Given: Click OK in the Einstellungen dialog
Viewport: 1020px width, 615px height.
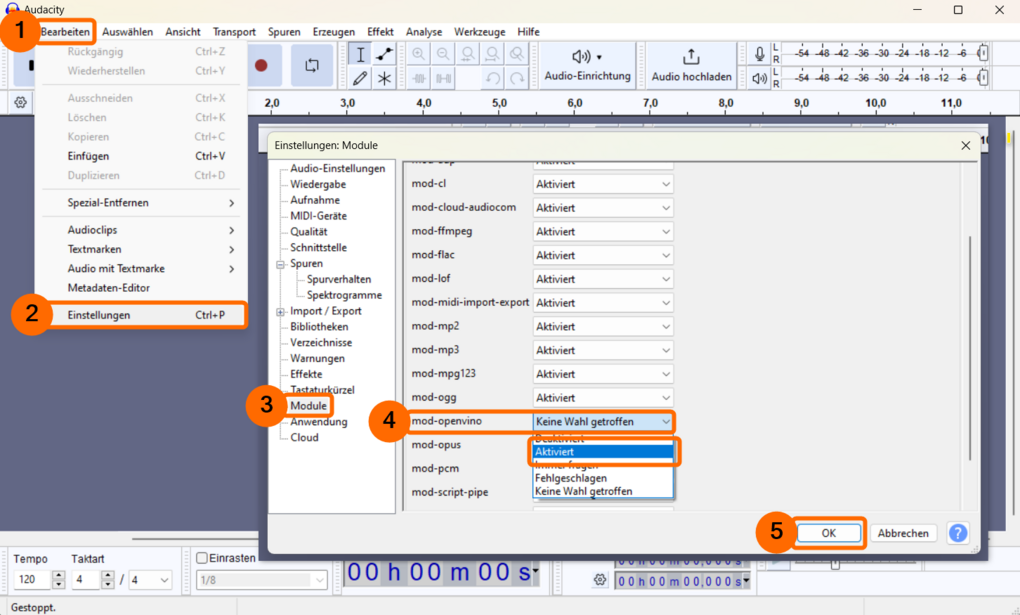Looking at the screenshot, I should tap(829, 533).
